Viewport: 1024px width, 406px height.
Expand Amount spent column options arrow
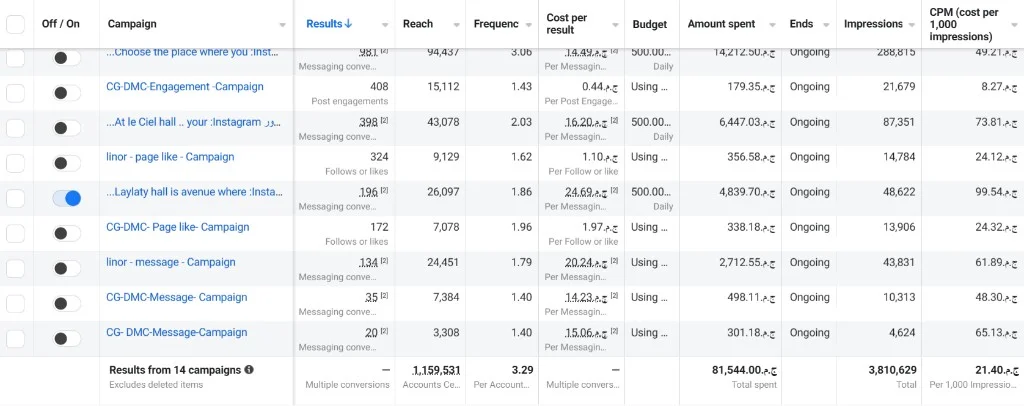point(772,25)
